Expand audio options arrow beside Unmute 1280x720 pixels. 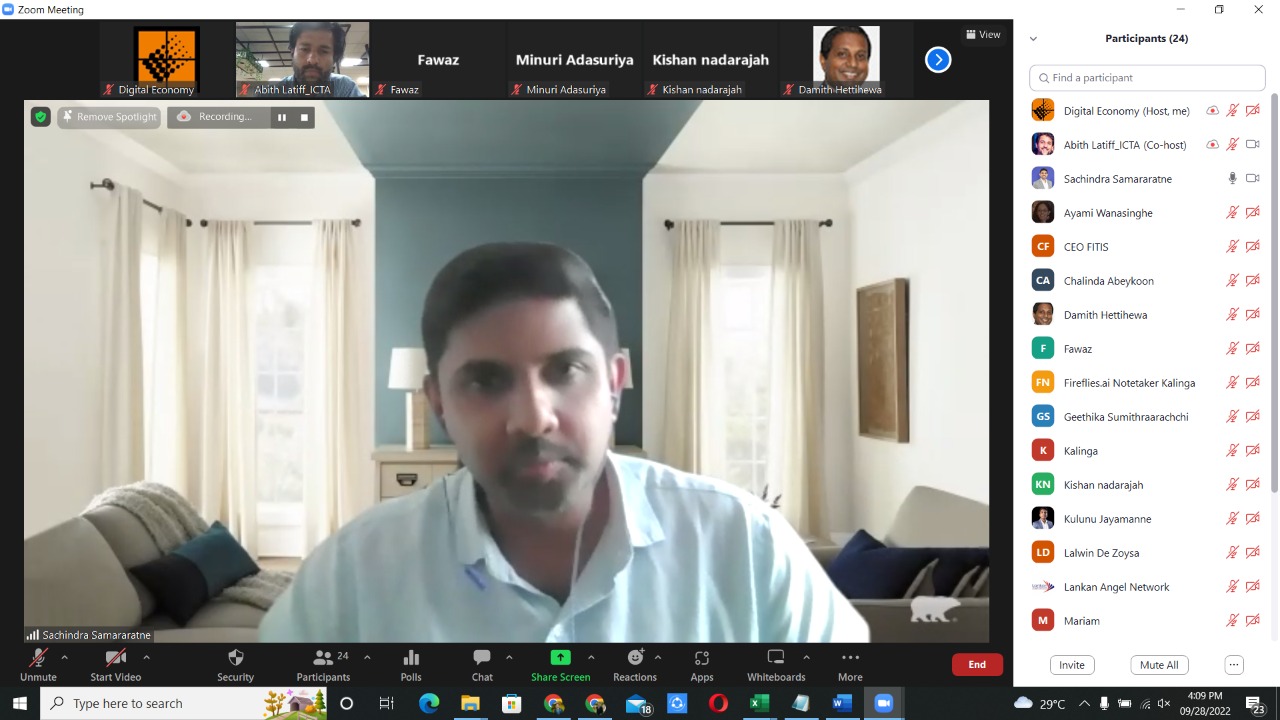(65, 657)
